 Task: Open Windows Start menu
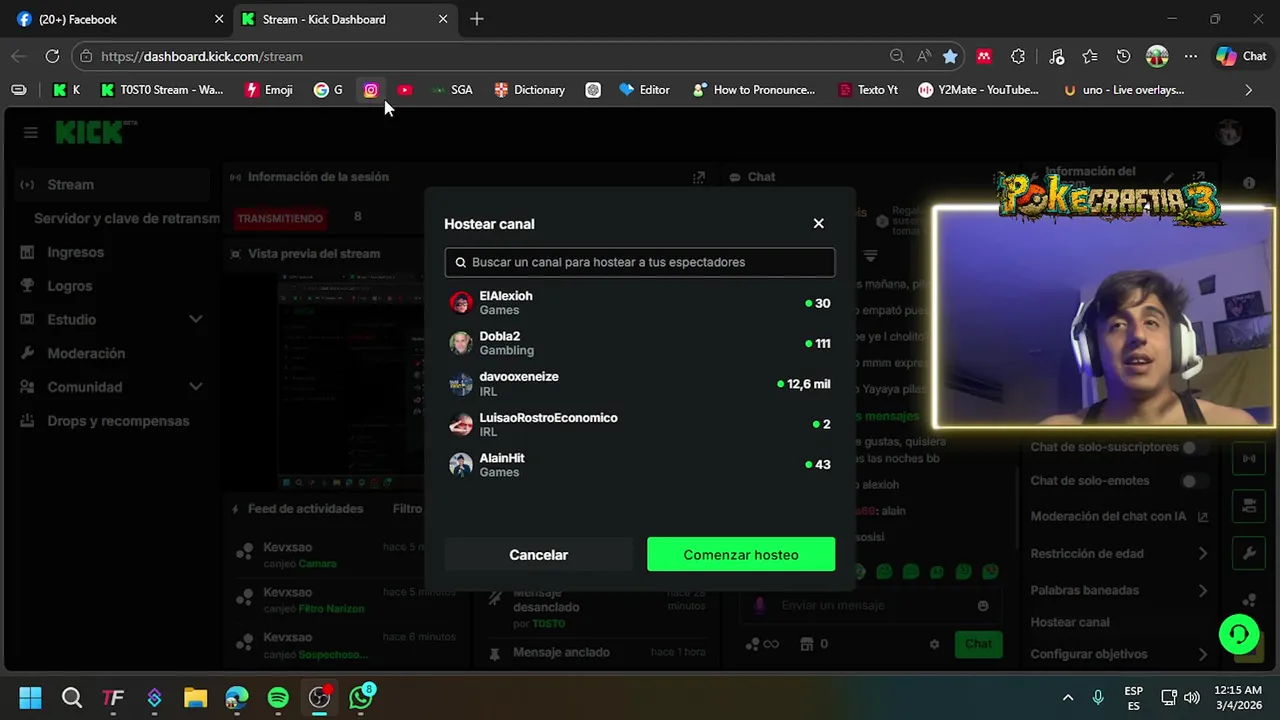coord(30,697)
